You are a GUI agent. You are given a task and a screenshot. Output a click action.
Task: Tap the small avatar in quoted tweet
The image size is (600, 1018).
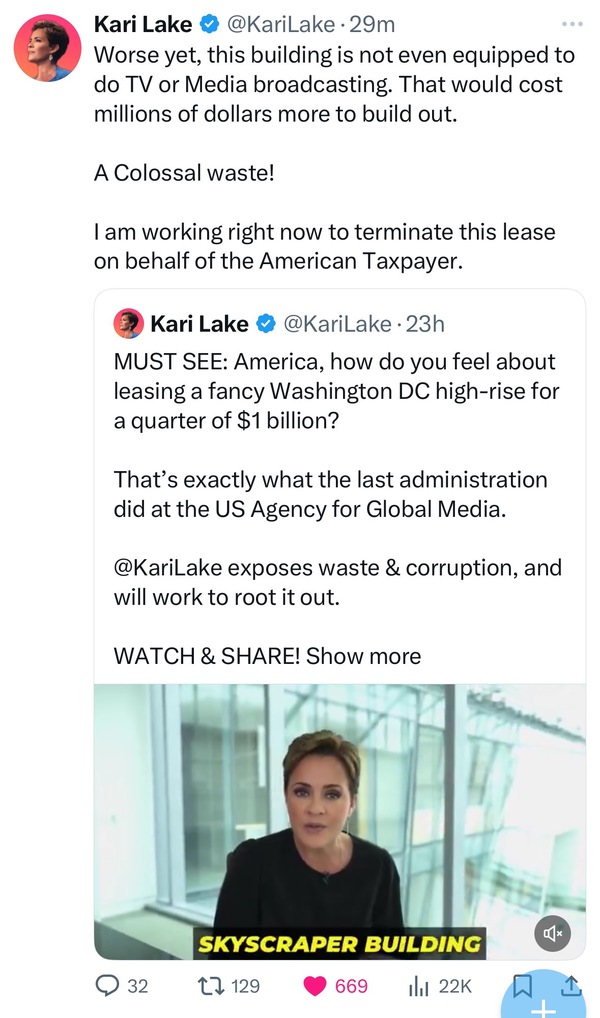point(128,323)
